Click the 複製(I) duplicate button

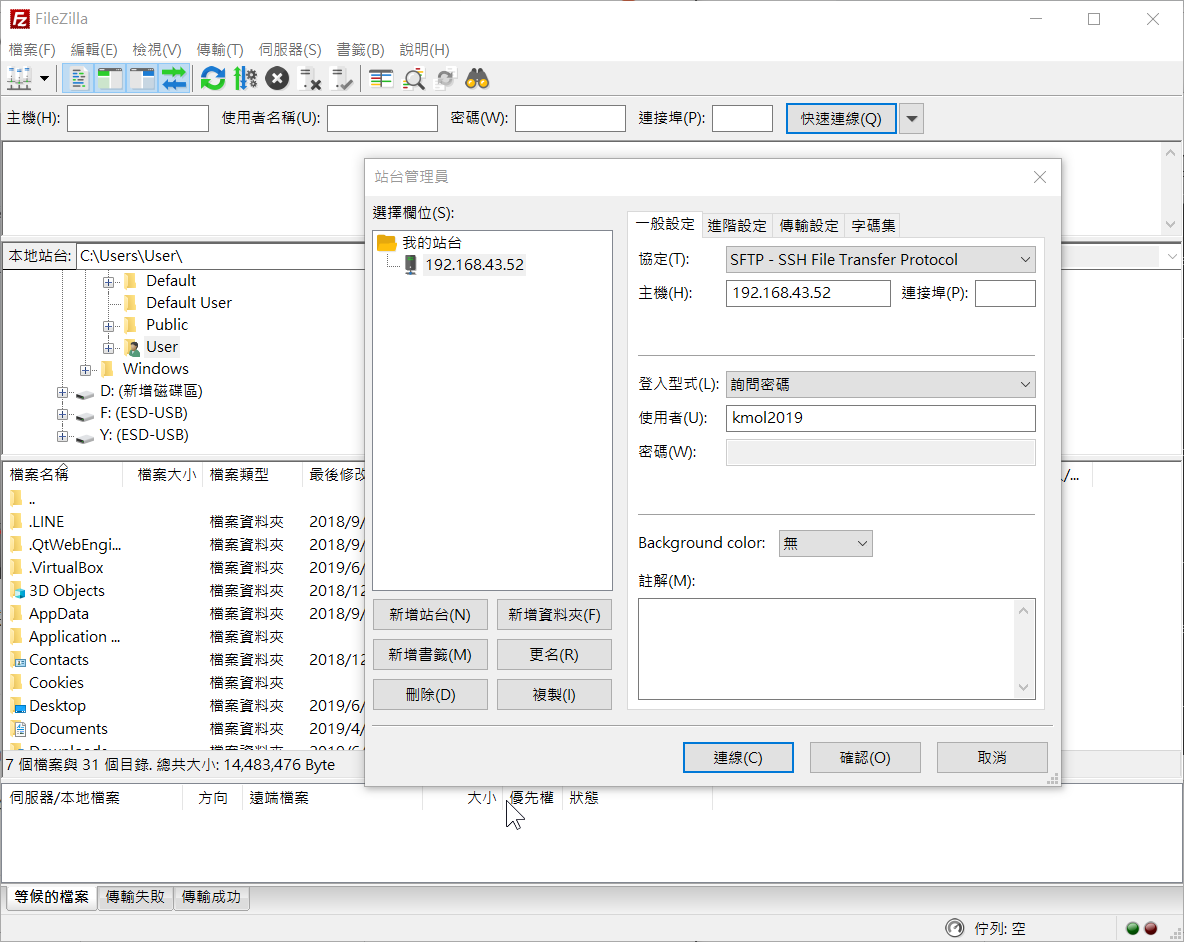tap(554, 694)
